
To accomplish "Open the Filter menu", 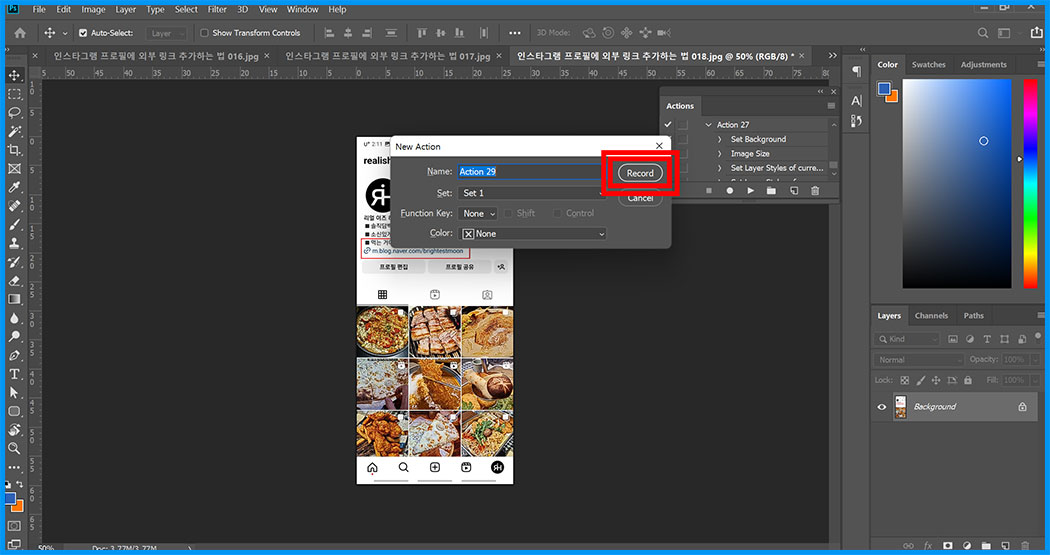I will coord(217,9).
